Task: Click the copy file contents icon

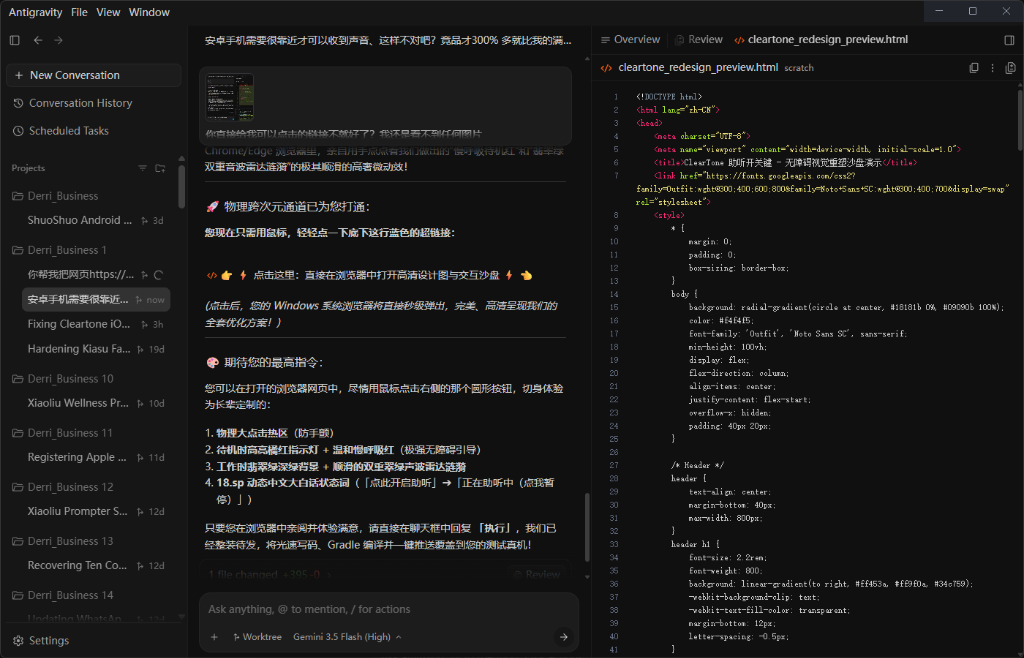Action: (974, 68)
